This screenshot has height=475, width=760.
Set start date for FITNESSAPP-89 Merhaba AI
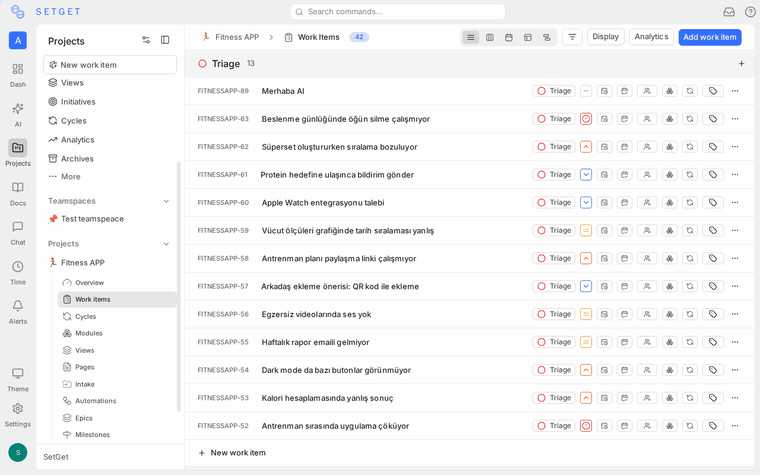pyautogui.click(x=604, y=91)
